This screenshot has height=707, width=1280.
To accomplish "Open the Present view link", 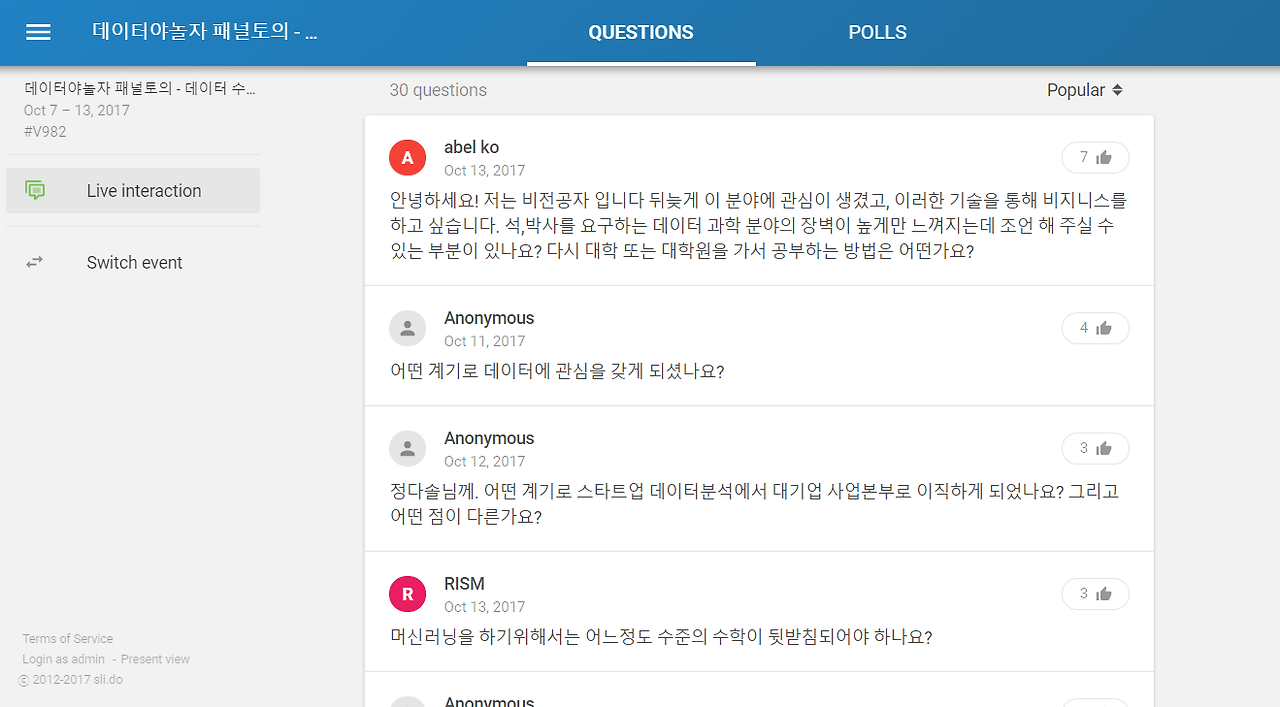I will 154,659.
